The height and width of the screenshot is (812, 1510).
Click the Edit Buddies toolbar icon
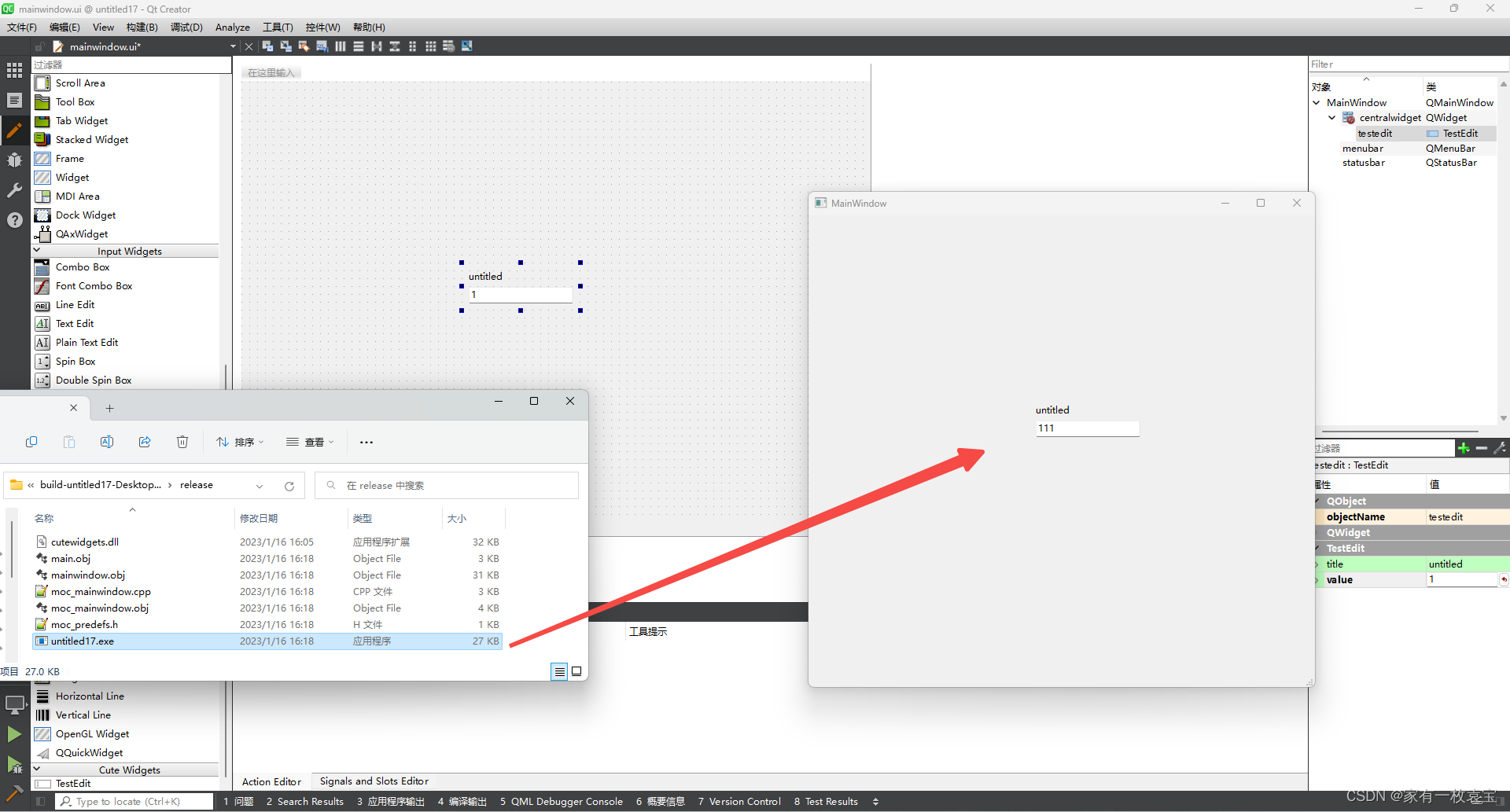304,46
